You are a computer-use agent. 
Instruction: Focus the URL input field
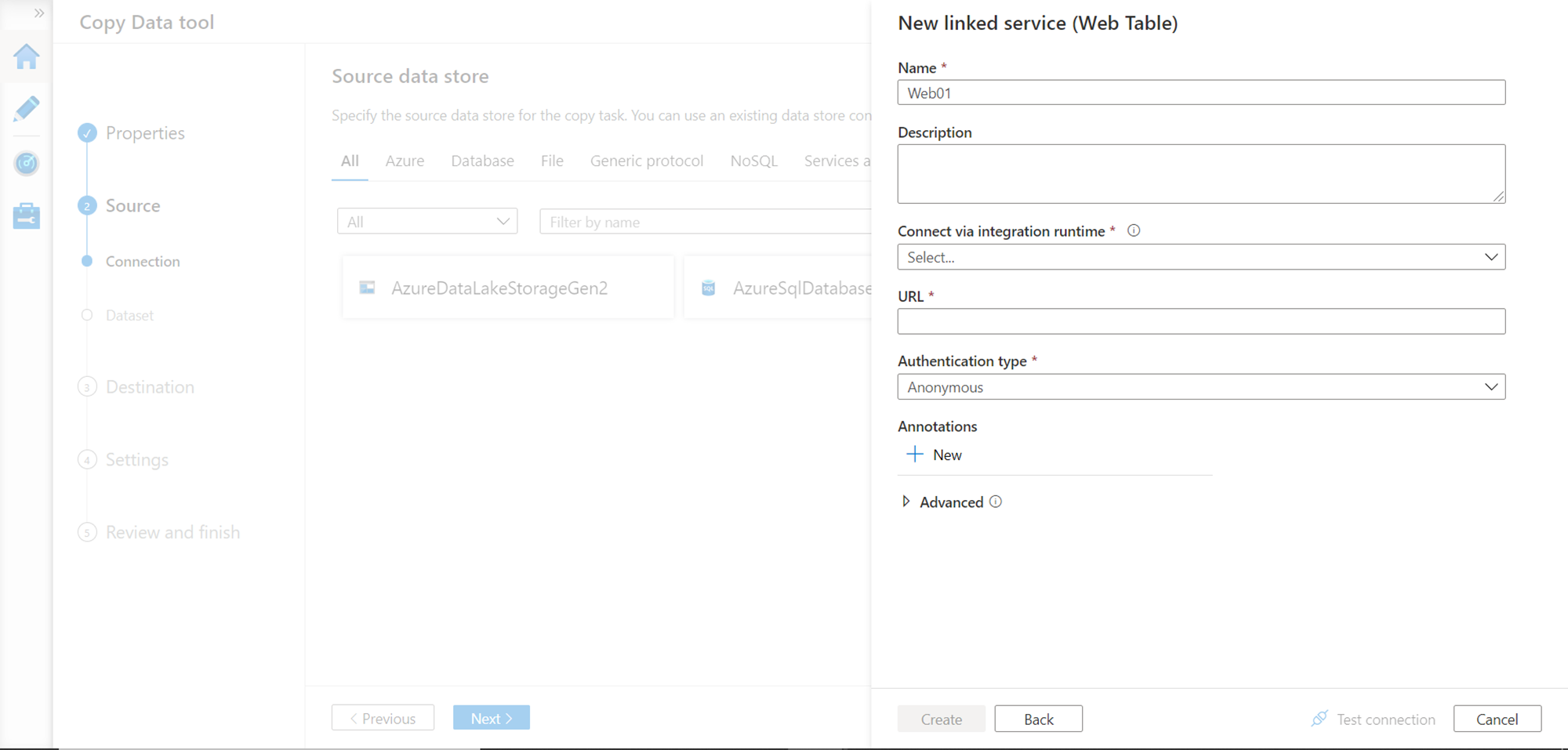click(1200, 321)
